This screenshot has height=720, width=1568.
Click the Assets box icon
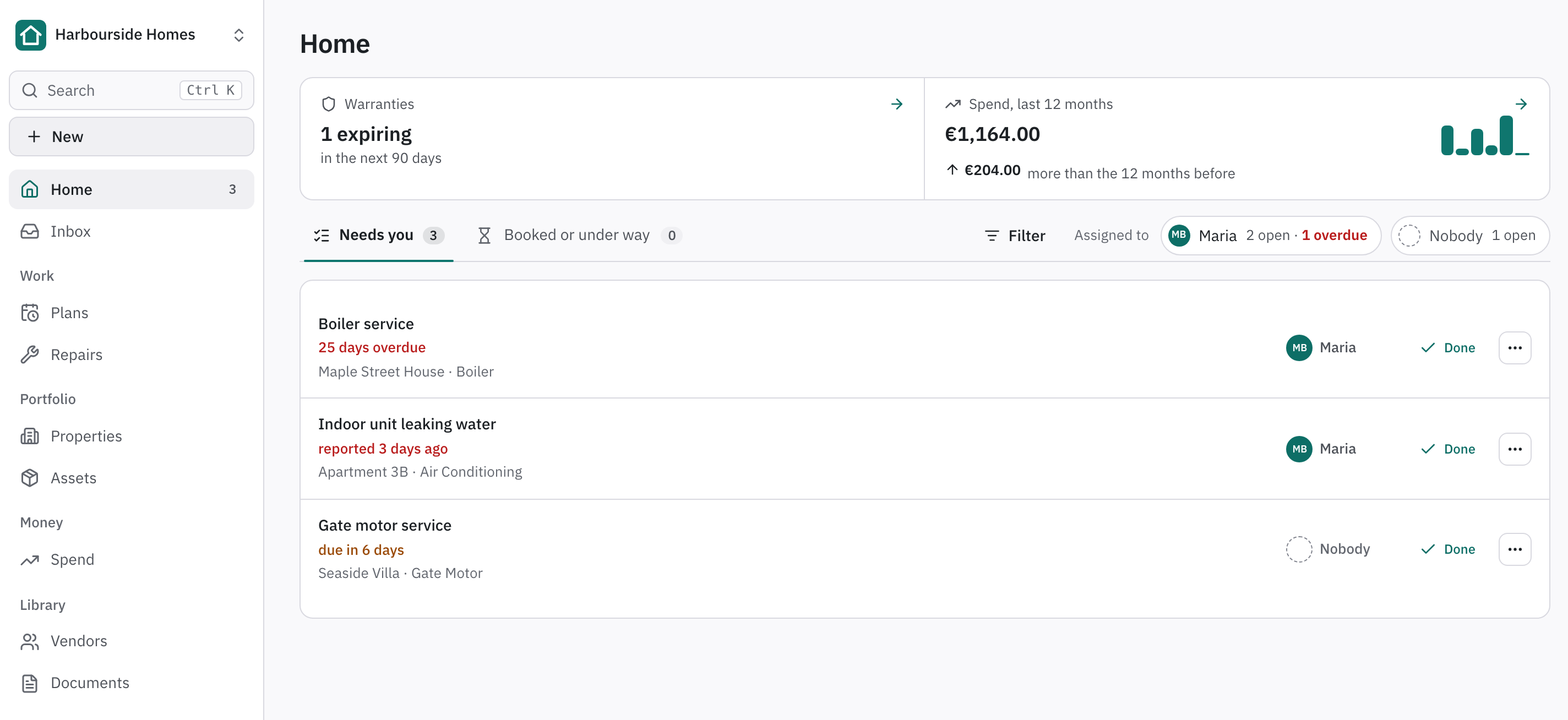30,478
